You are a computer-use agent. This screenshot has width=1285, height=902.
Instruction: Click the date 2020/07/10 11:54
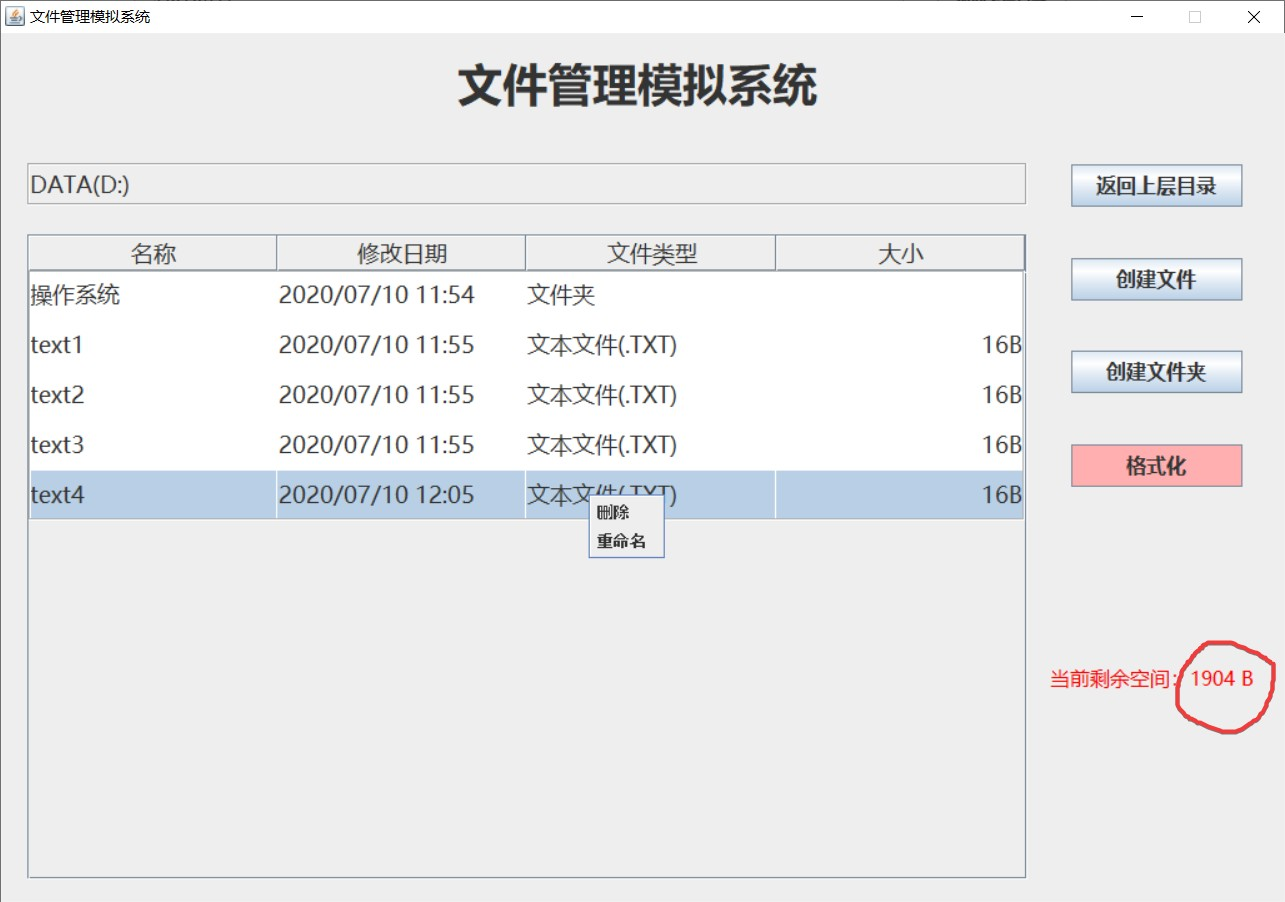tap(376, 296)
